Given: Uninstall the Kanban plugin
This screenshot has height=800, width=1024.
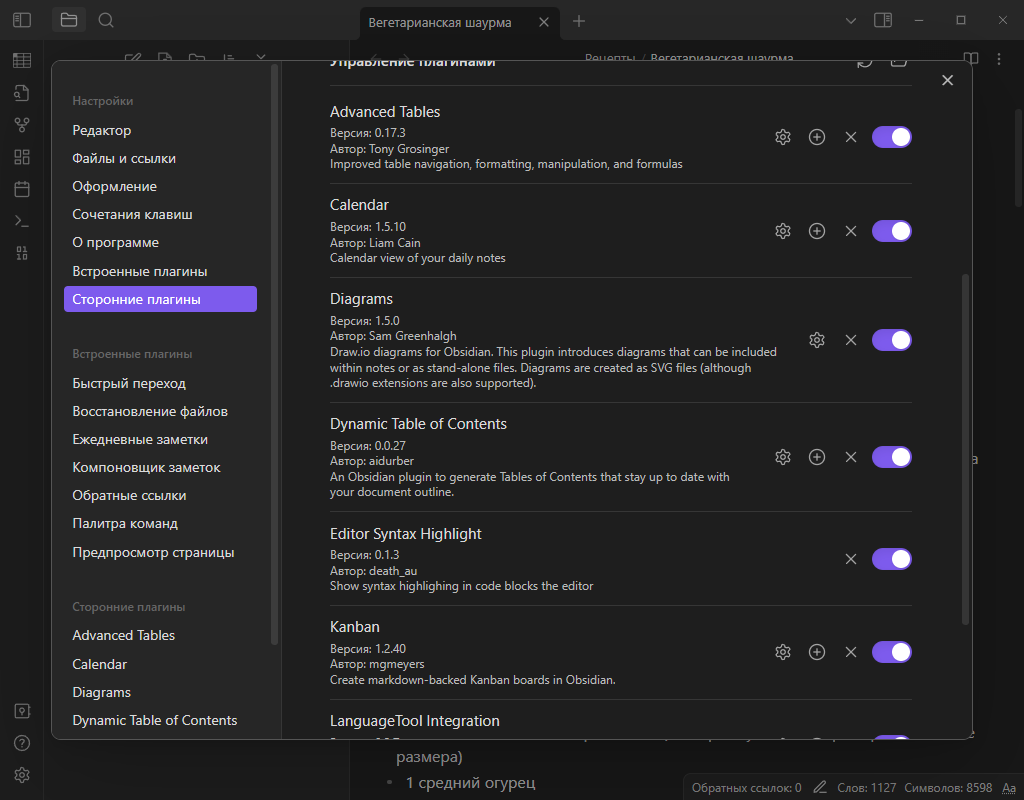Looking at the screenshot, I should pyautogui.click(x=850, y=652).
